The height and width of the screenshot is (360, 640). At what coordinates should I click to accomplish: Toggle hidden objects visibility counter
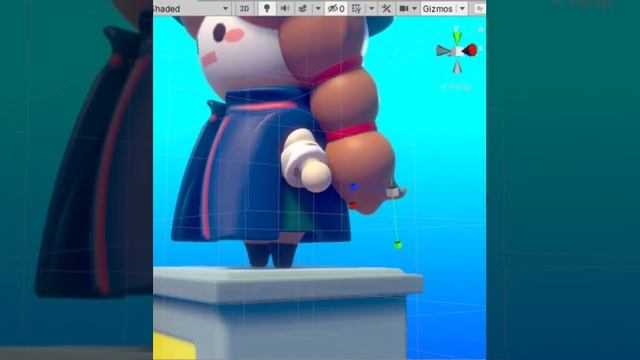click(336, 9)
